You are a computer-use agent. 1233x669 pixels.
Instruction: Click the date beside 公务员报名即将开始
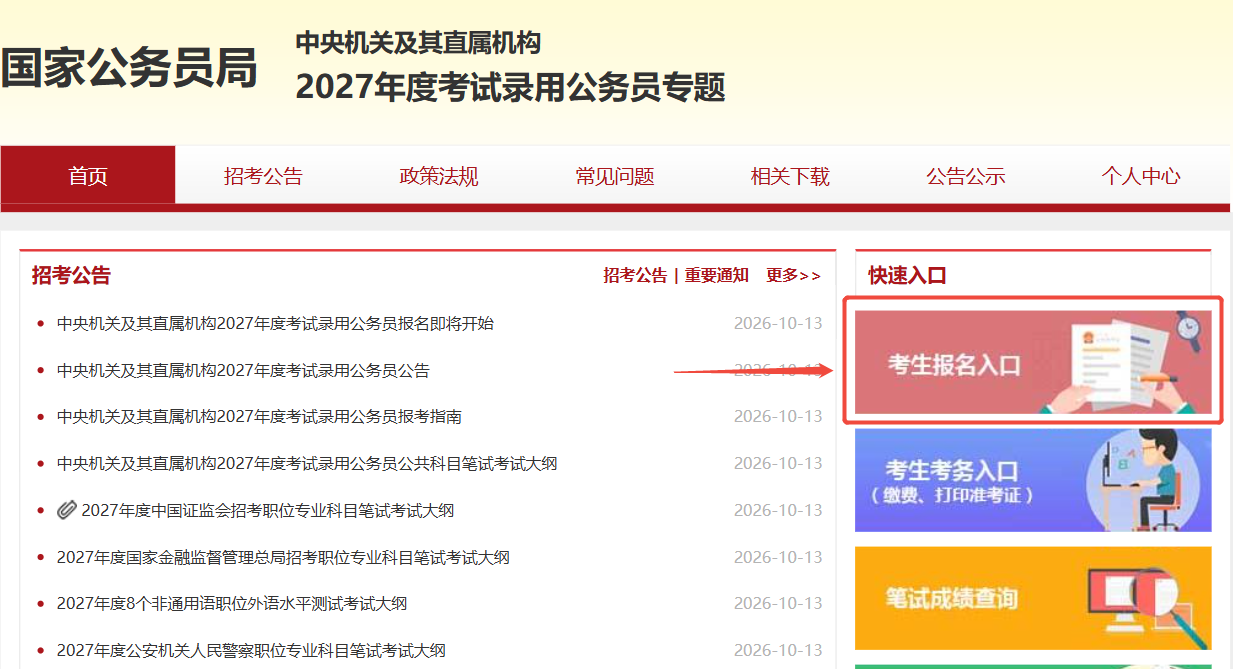click(778, 323)
